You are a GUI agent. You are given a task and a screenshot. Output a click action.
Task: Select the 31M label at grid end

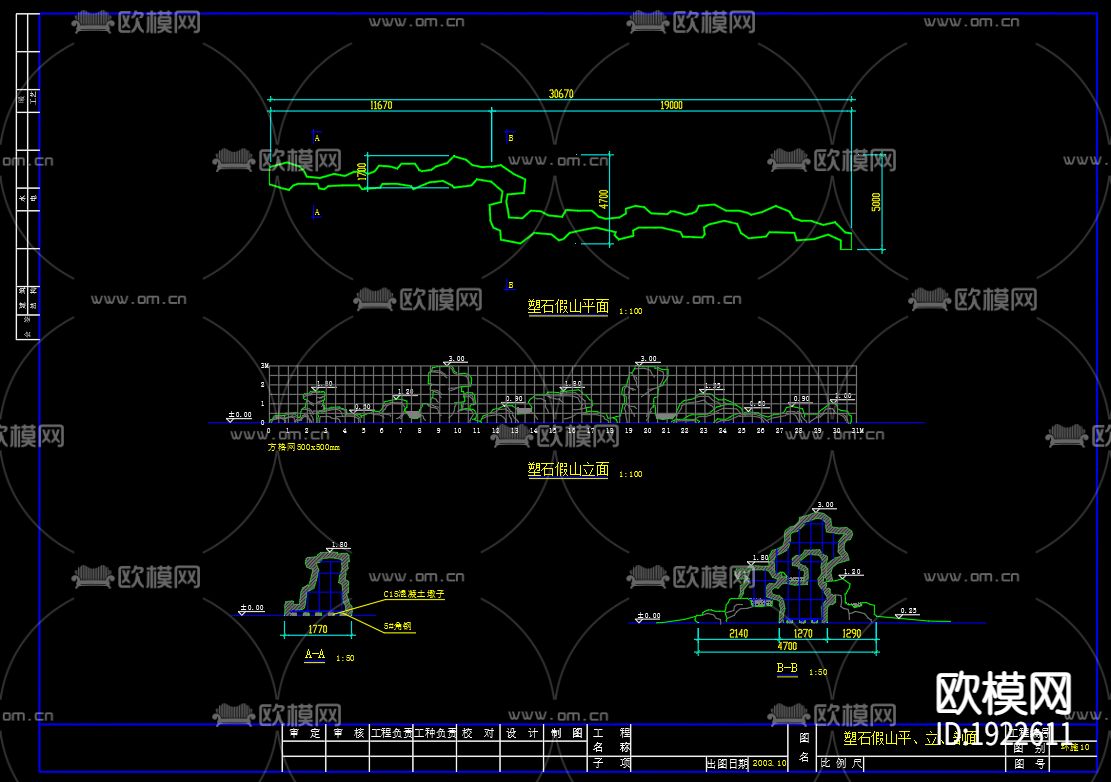(x=857, y=431)
